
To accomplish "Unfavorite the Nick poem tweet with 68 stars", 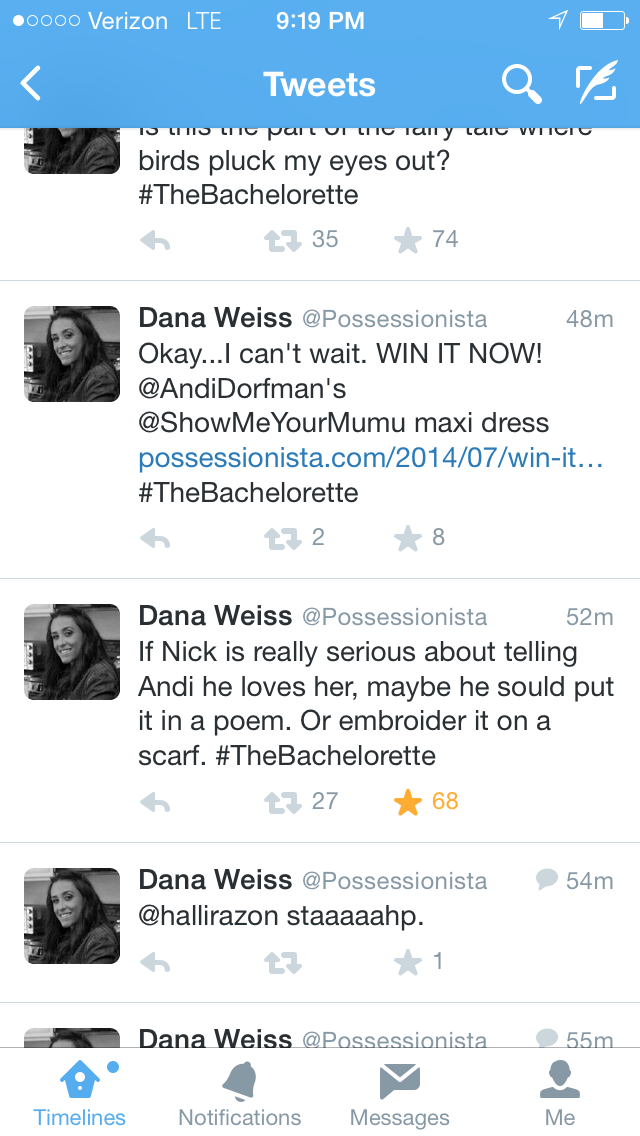I will 407,802.
